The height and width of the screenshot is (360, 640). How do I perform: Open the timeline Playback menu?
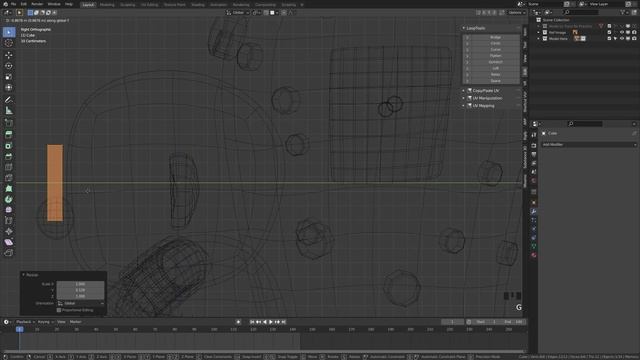(24, 322)
